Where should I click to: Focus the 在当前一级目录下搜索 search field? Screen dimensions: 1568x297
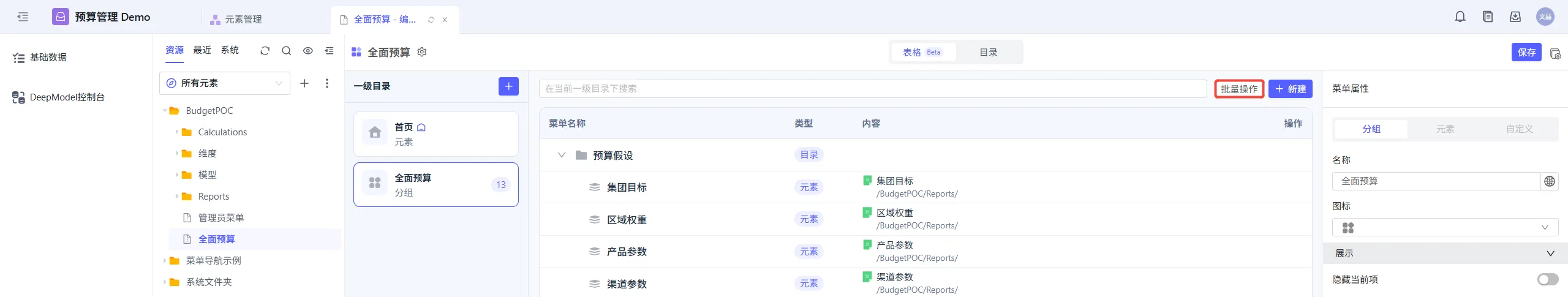[x=873, y=89]
